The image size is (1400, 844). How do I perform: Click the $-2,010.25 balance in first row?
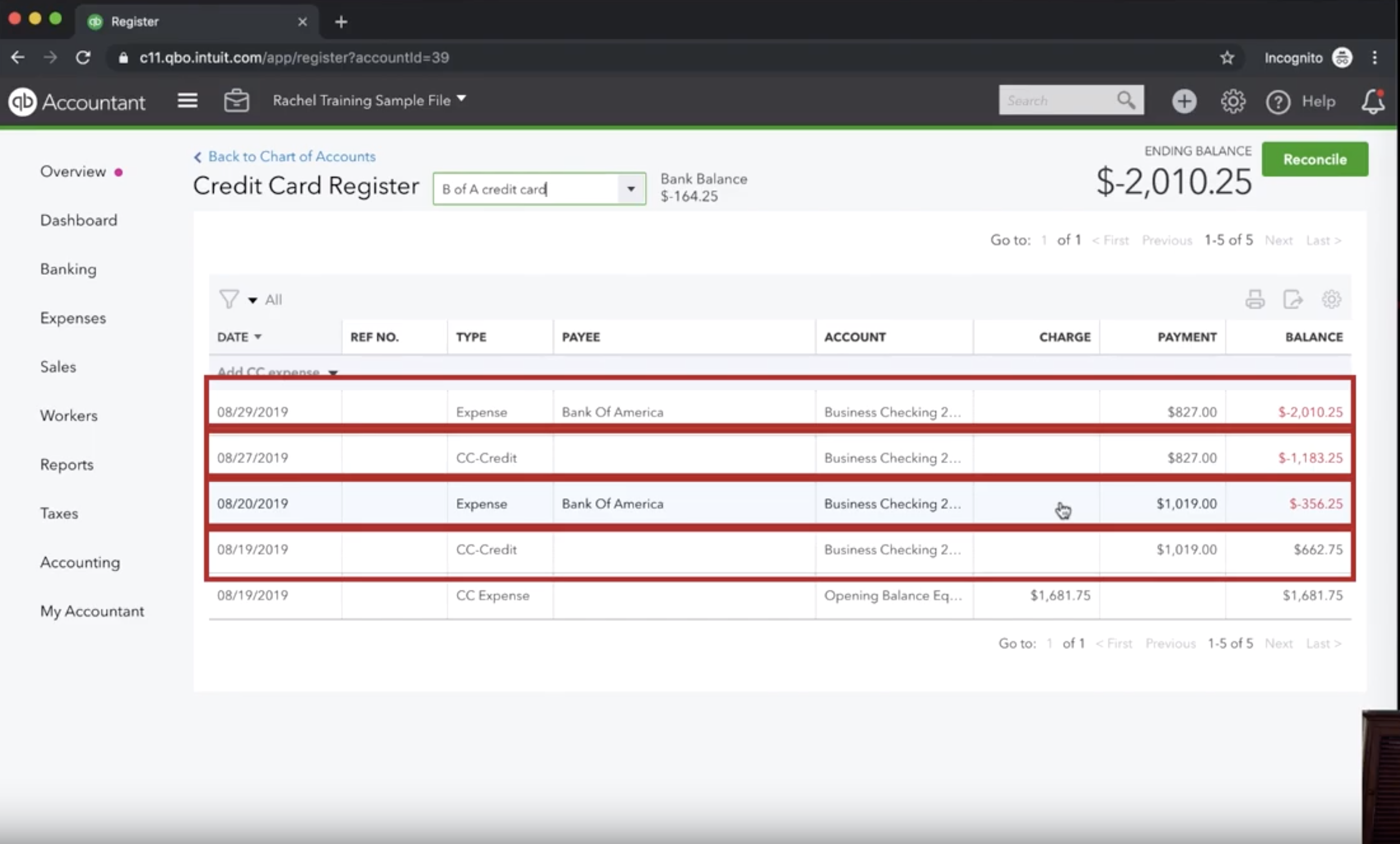[1310, 412]
